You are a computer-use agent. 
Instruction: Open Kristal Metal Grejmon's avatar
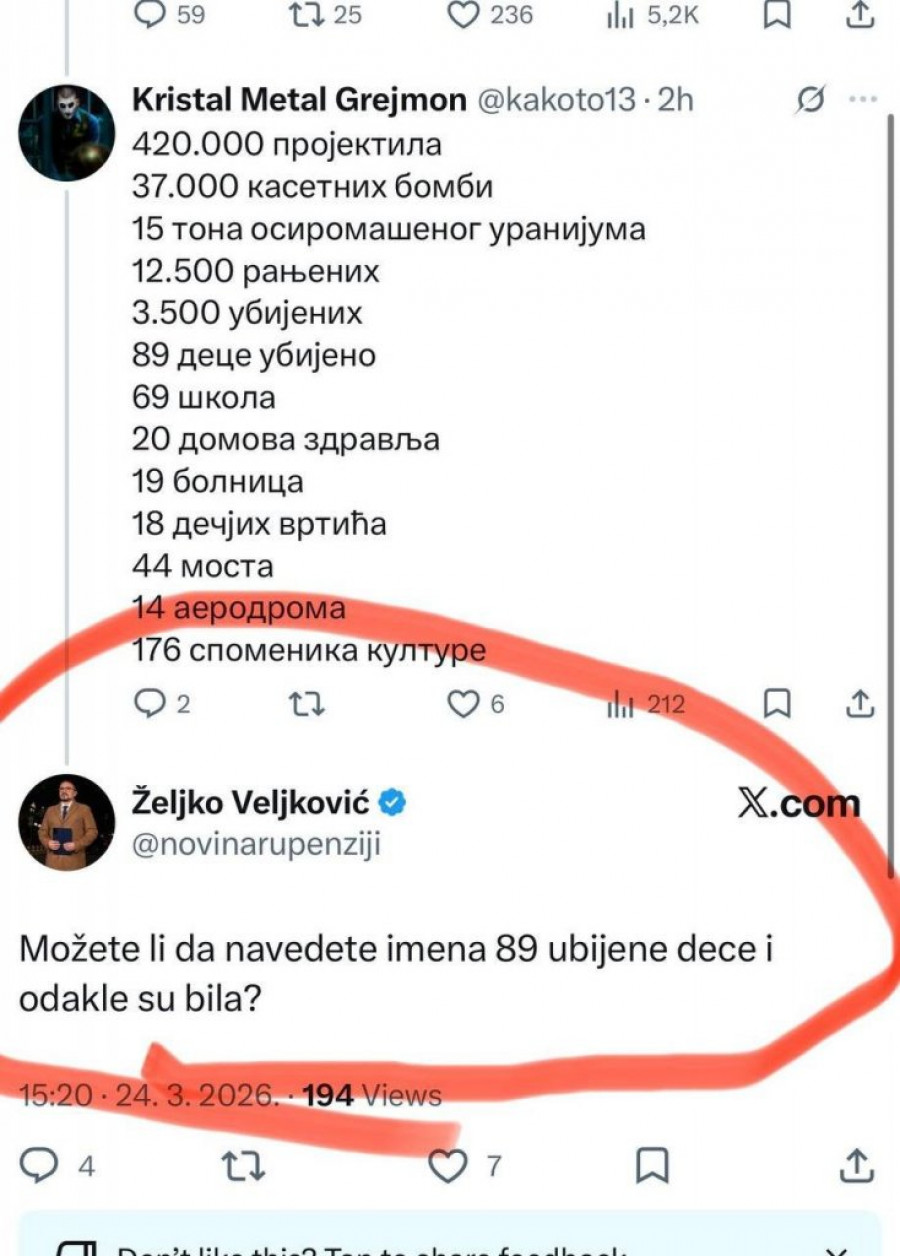(67, 133)
